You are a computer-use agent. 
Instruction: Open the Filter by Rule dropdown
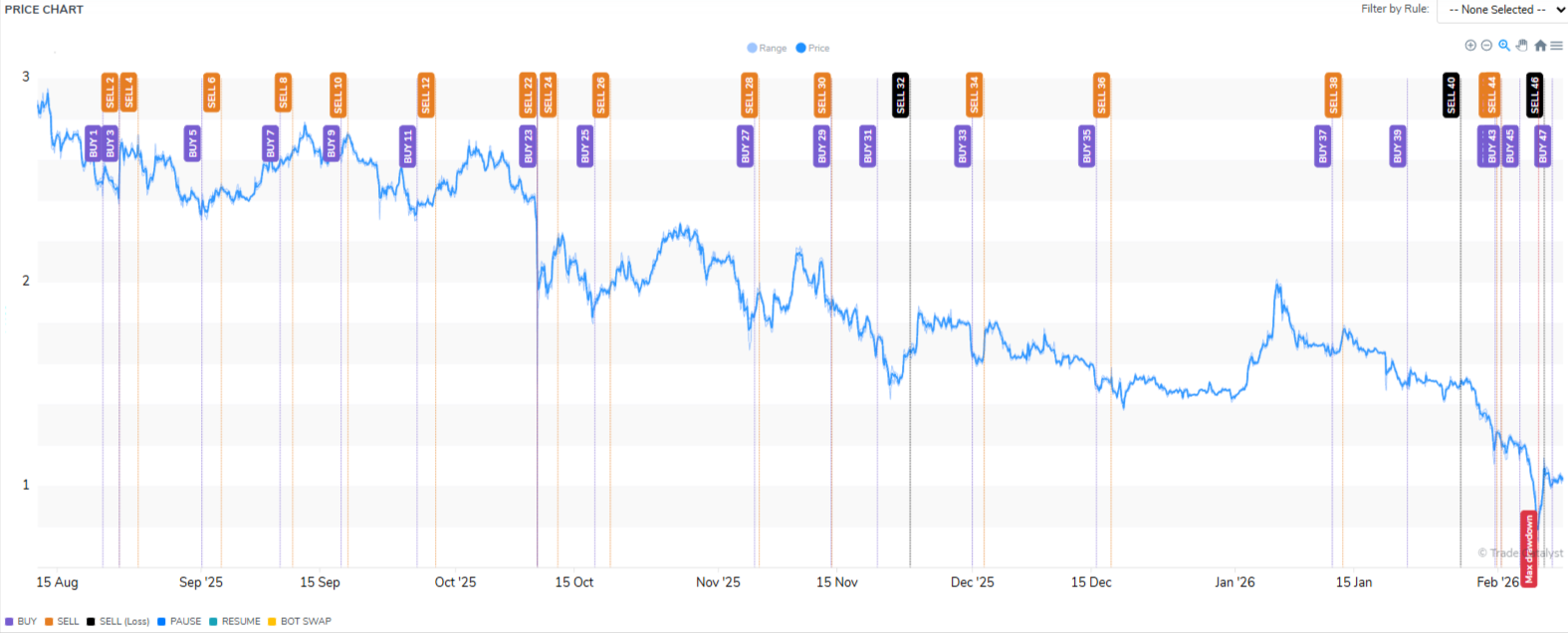click(1501, 10)
